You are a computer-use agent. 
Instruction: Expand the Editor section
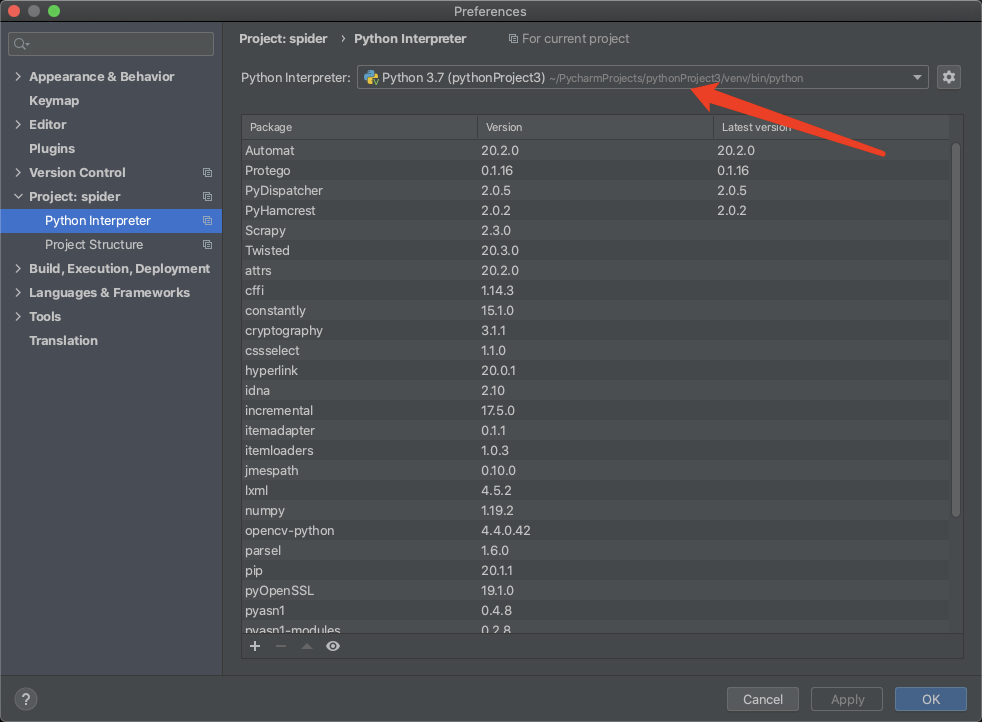pos(18,125)
